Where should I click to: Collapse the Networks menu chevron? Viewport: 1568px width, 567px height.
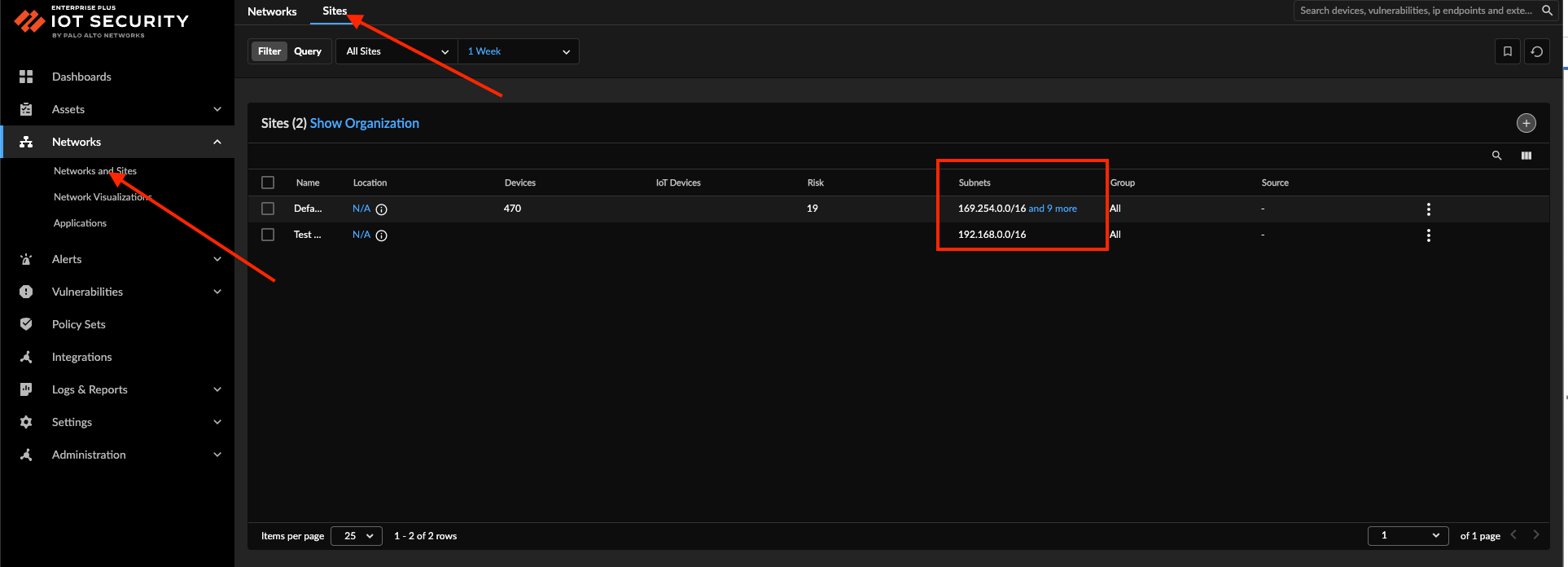coord(217,142)
